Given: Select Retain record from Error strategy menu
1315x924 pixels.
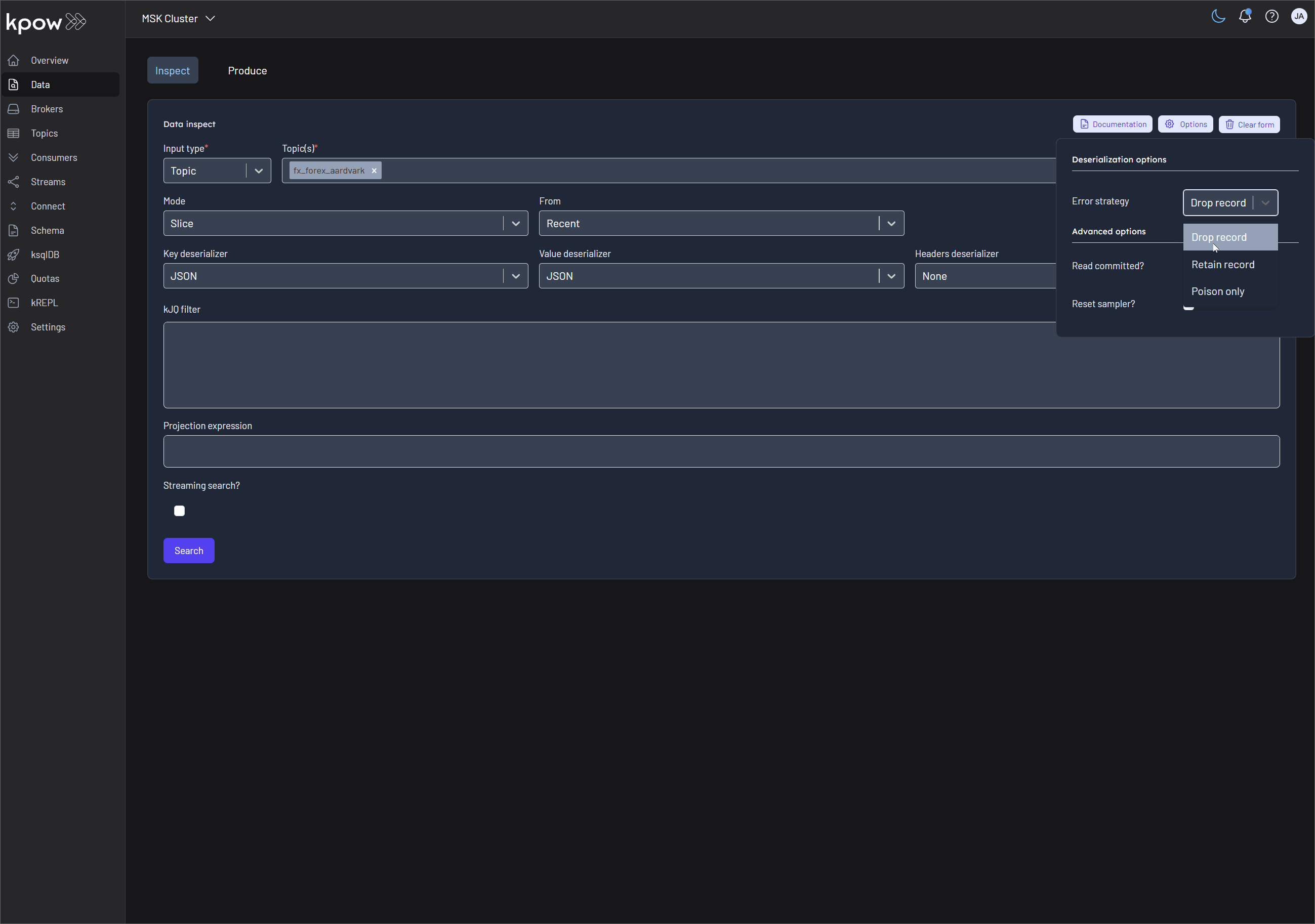Looking at the screenshot, I should [x=1223, y=264].
